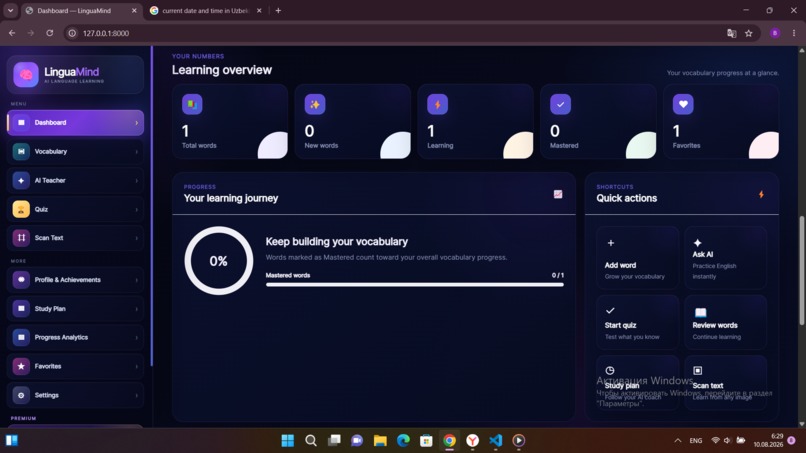Viewport: 806px width, 453px height.
Task: Click the Ask AI quick action
Action: [x=725, y=258]
